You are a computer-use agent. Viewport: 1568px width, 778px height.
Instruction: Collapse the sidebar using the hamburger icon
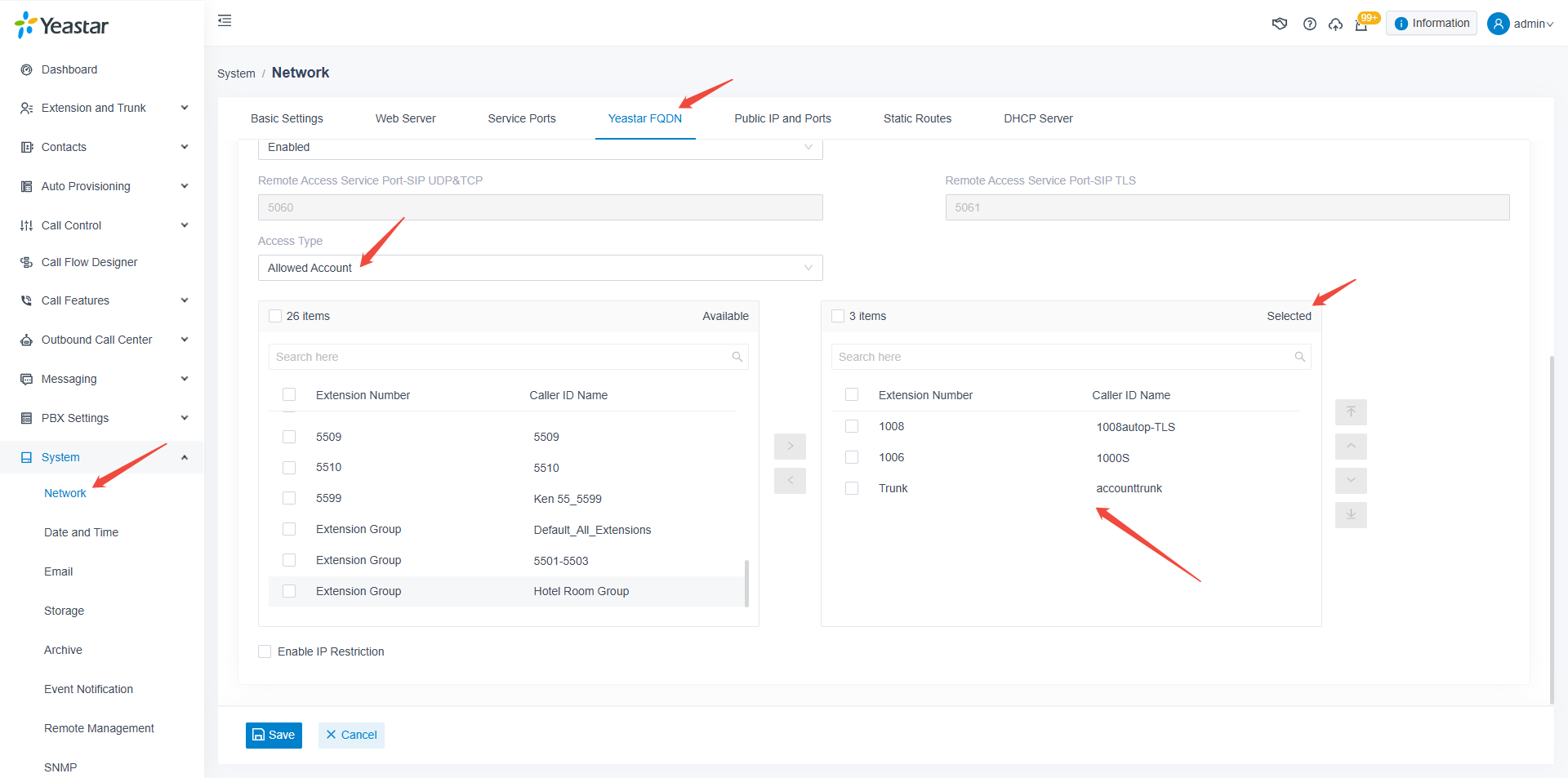click(x=225, y=20)
